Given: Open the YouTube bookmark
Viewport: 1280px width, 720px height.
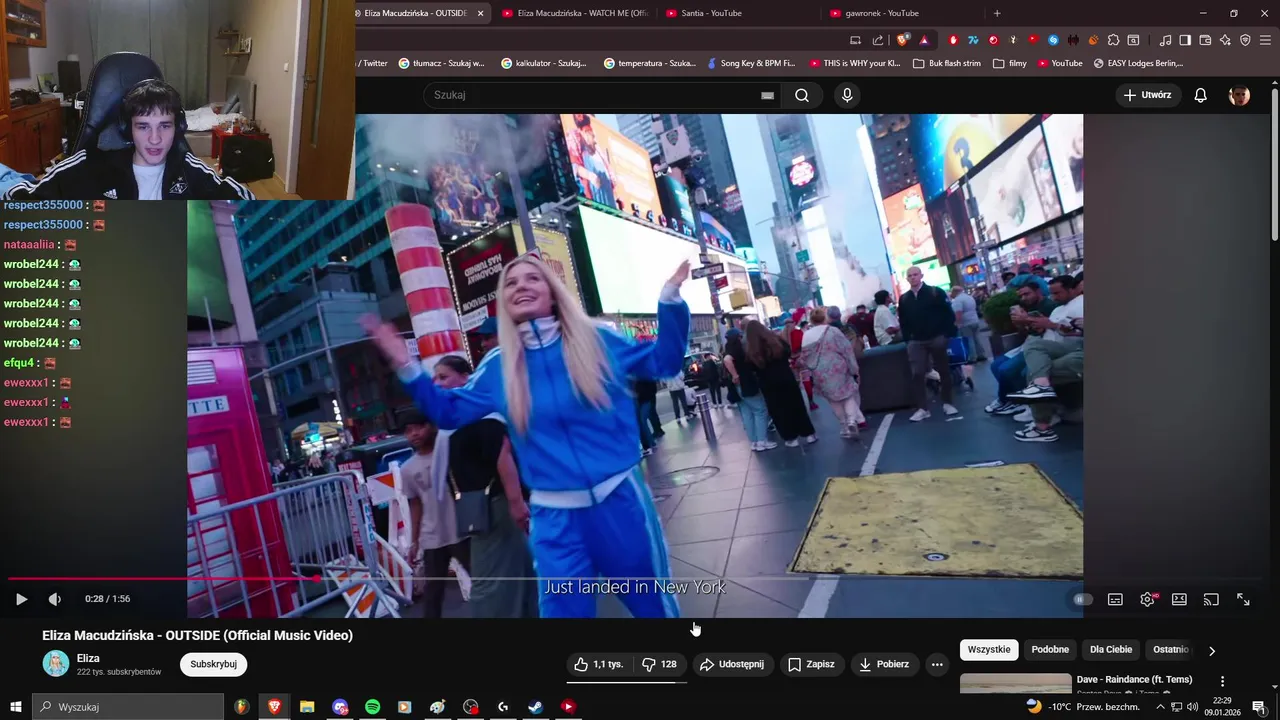Looking at the screenshot, I should 1060,63.
